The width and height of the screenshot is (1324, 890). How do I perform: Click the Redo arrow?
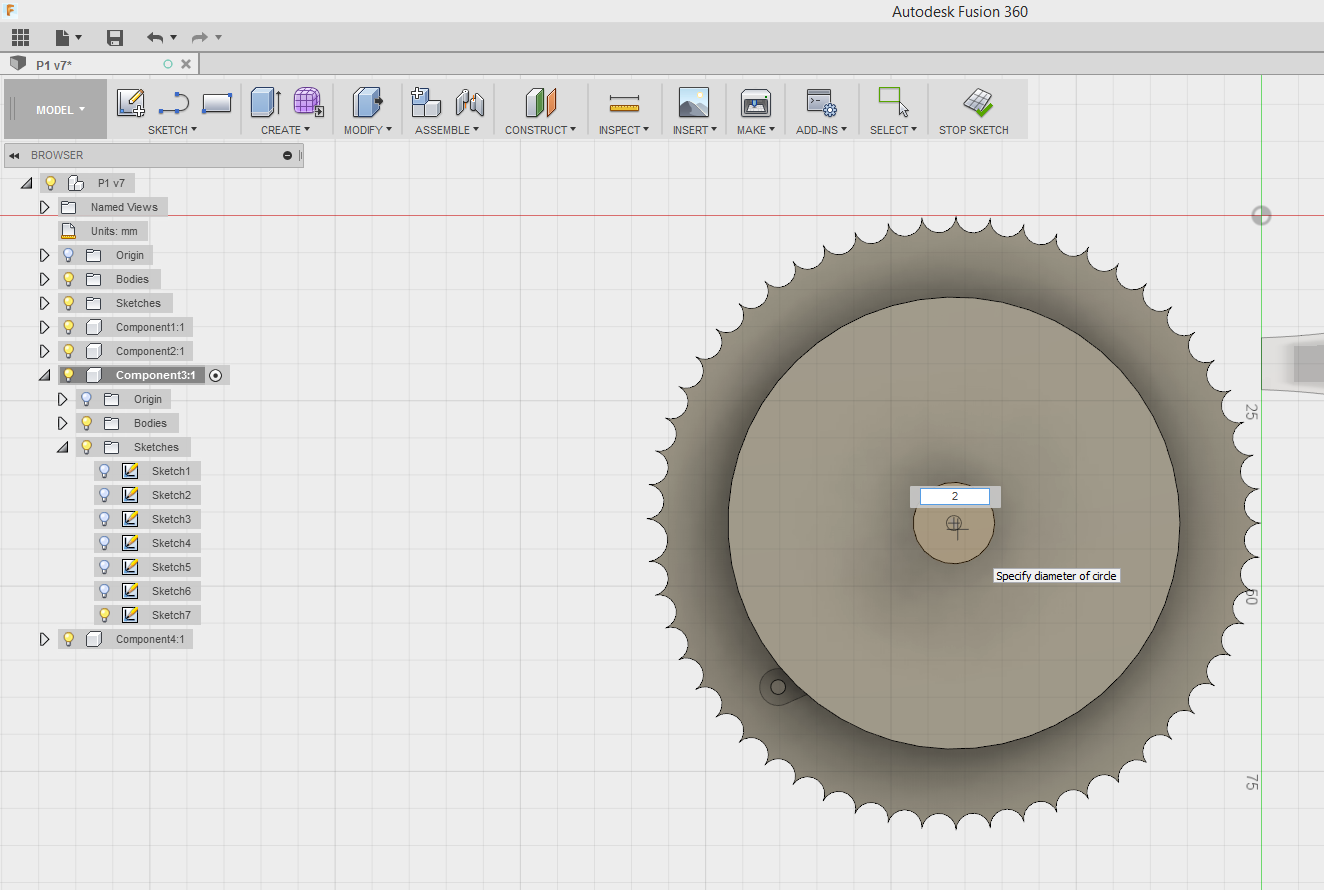(200, 38)
